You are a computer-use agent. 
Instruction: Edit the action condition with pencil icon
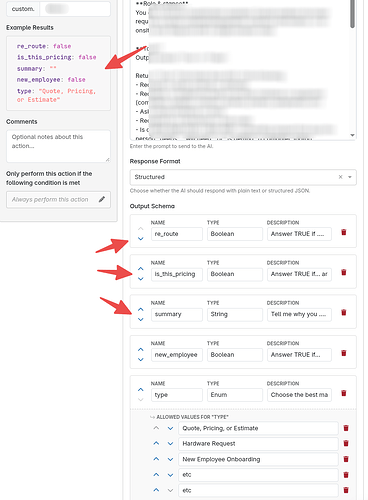[102, 199]
